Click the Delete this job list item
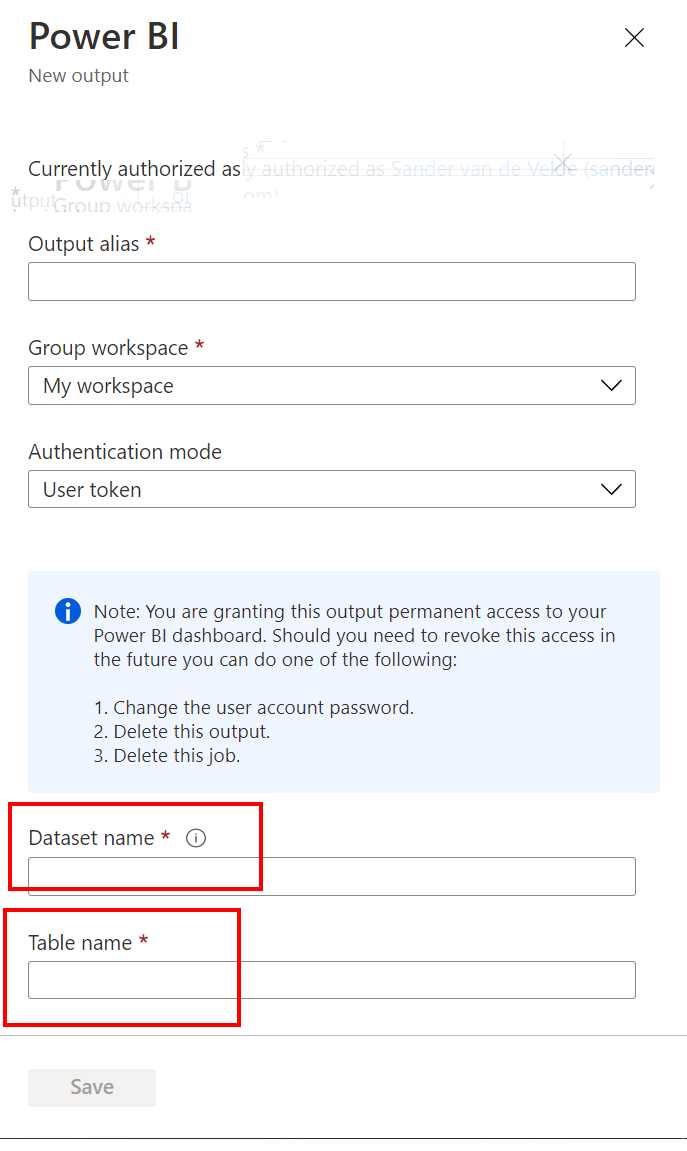 167,755
